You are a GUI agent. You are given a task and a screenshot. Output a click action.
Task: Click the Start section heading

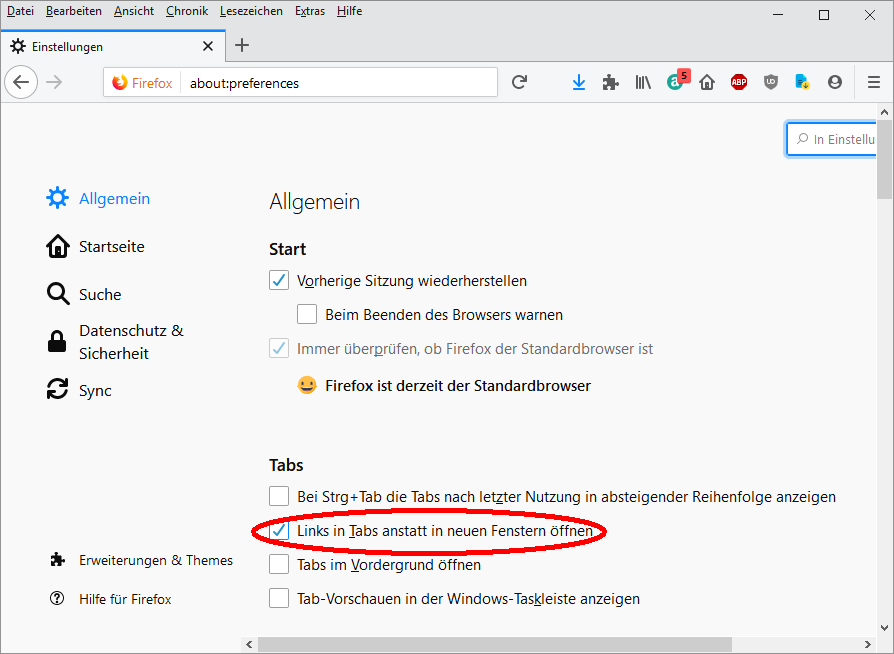287,249
